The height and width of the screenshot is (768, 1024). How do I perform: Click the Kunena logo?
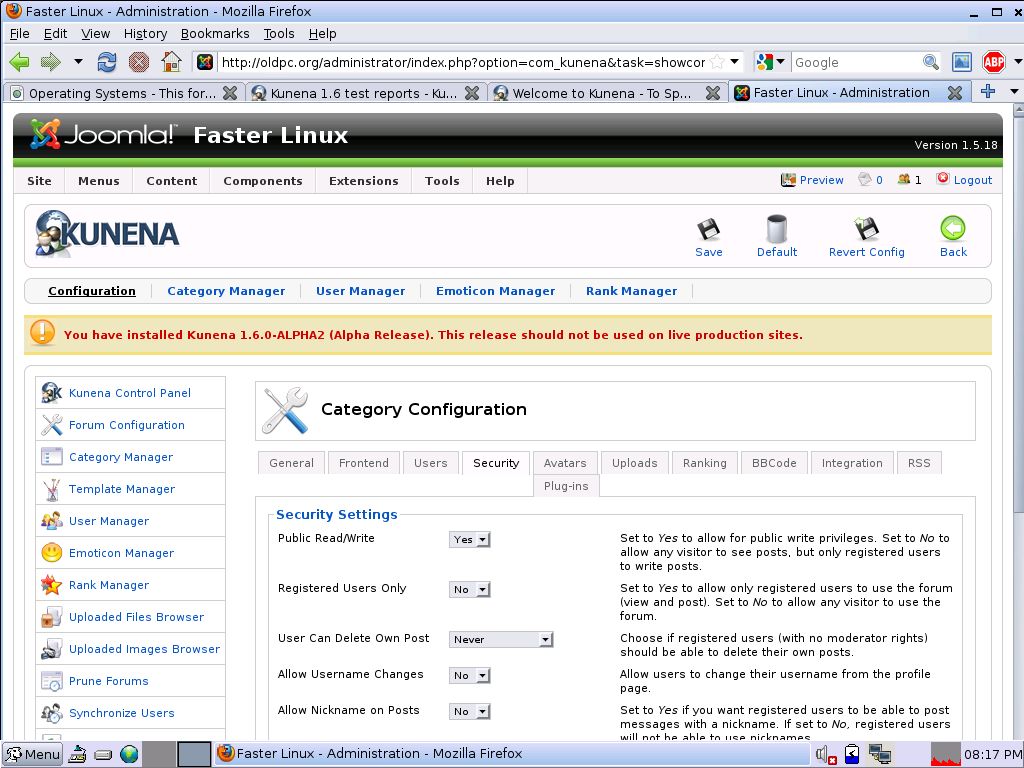[x=106, y=234]
